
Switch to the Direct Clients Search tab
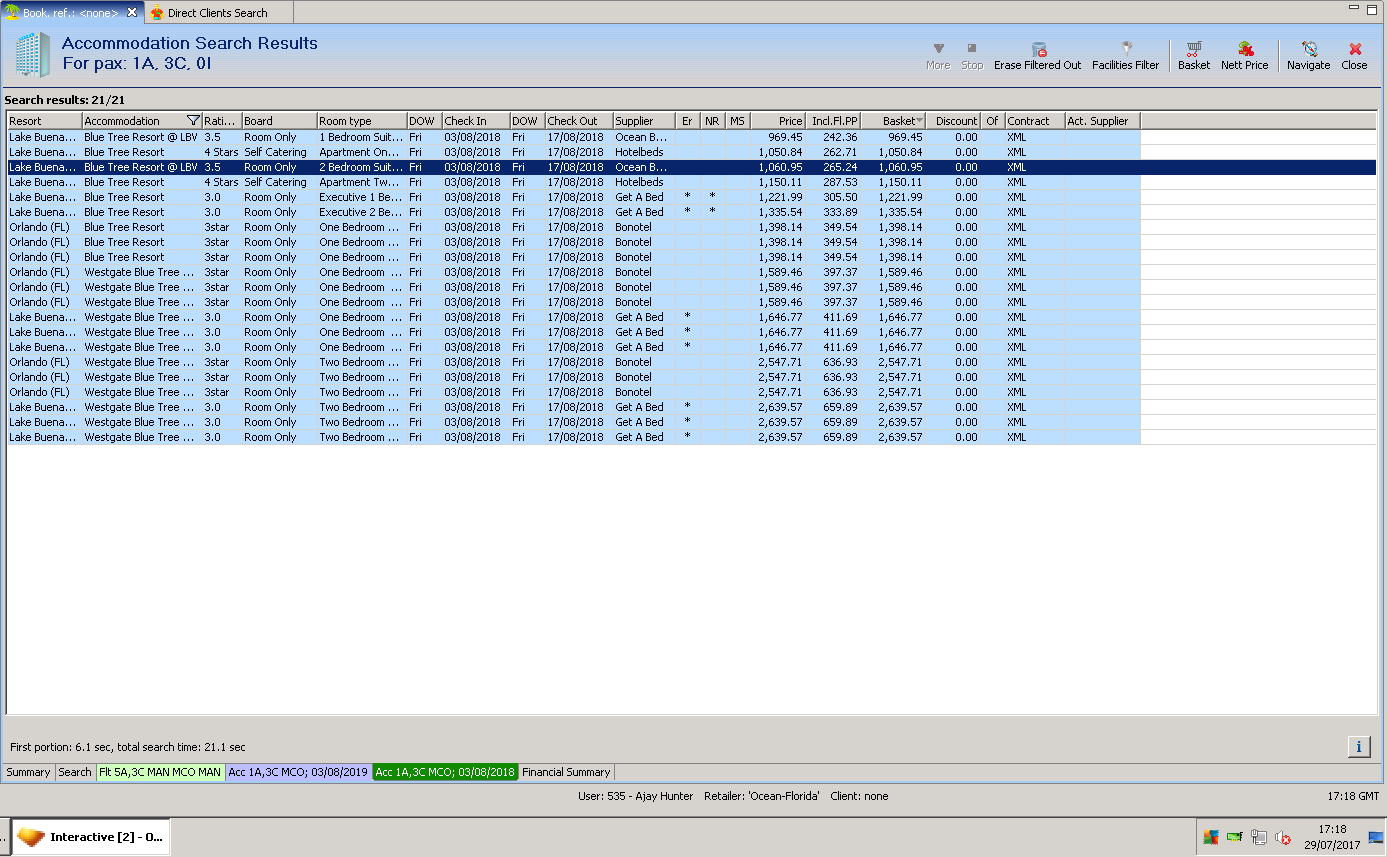click(x=217, y=13)
